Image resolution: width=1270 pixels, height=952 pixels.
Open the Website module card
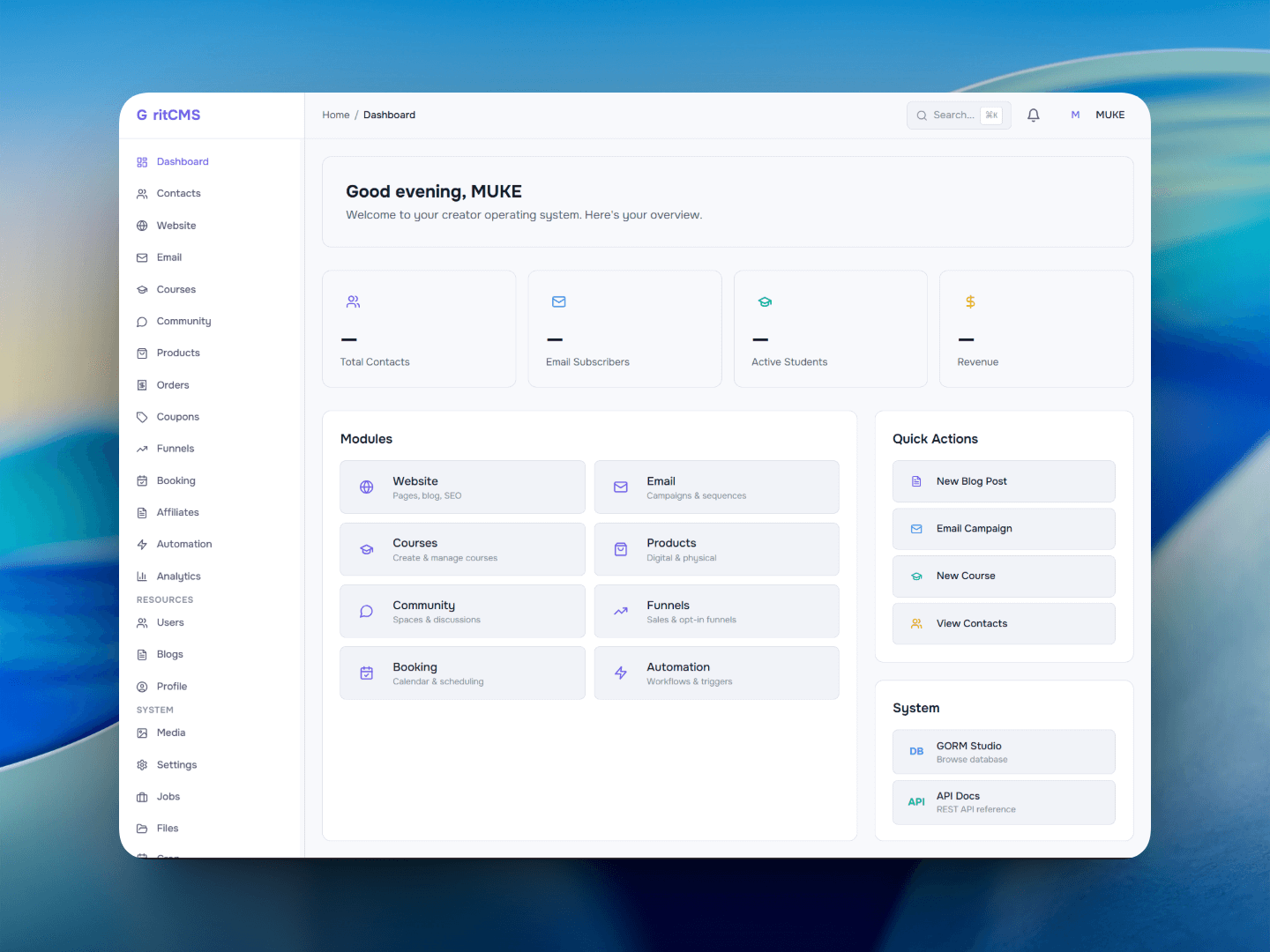[462, 487]
